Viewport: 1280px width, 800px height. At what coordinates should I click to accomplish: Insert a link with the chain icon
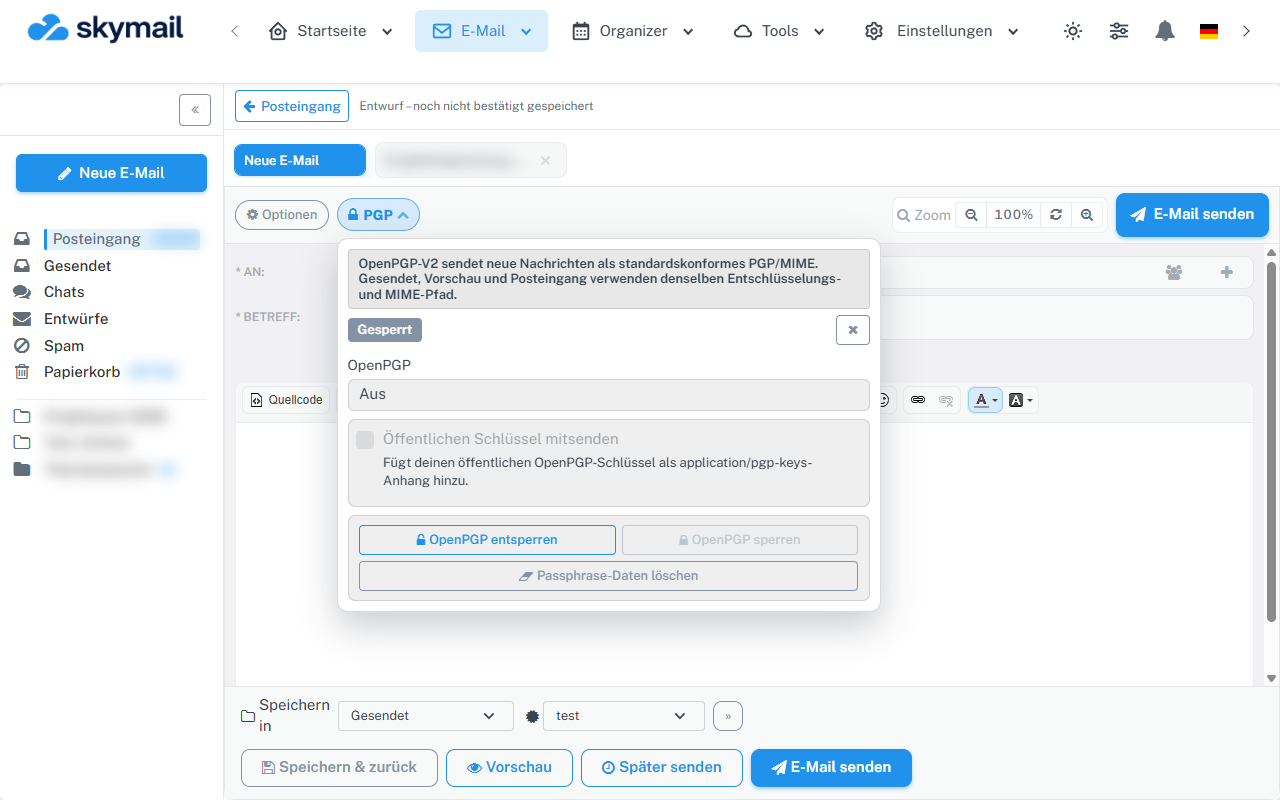click(x=918, y=400)
